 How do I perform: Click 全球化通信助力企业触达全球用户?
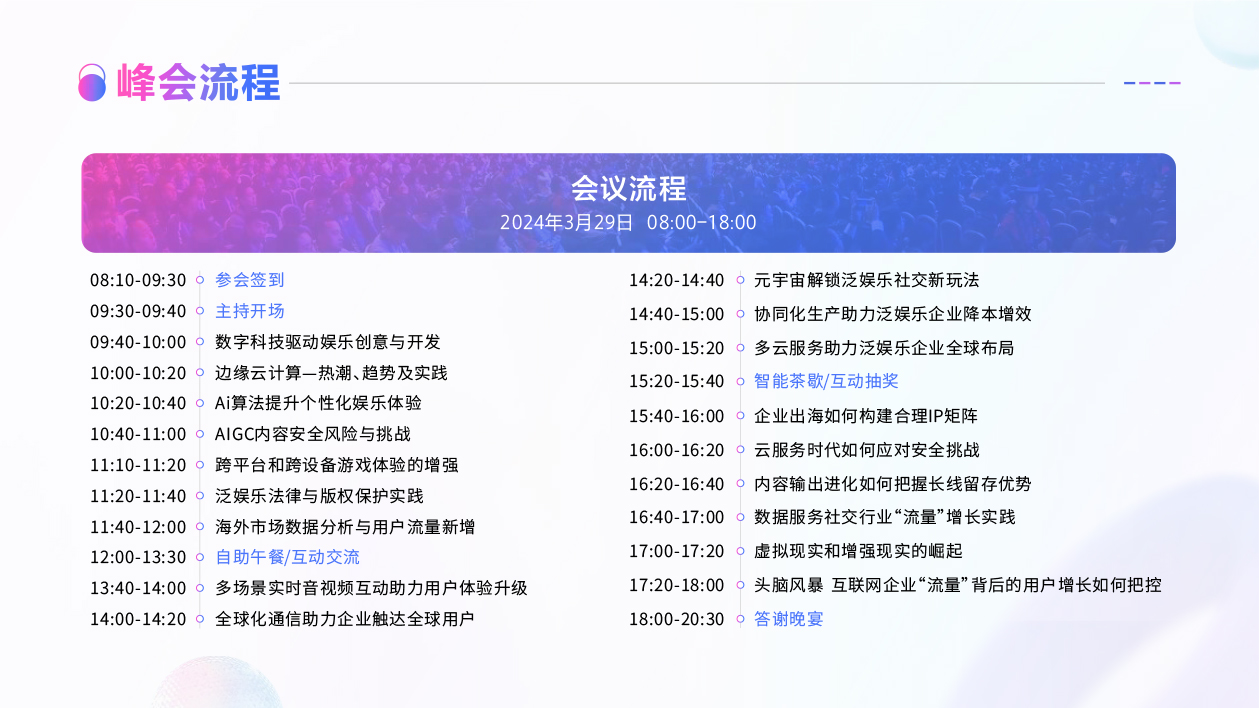[345, 619]
